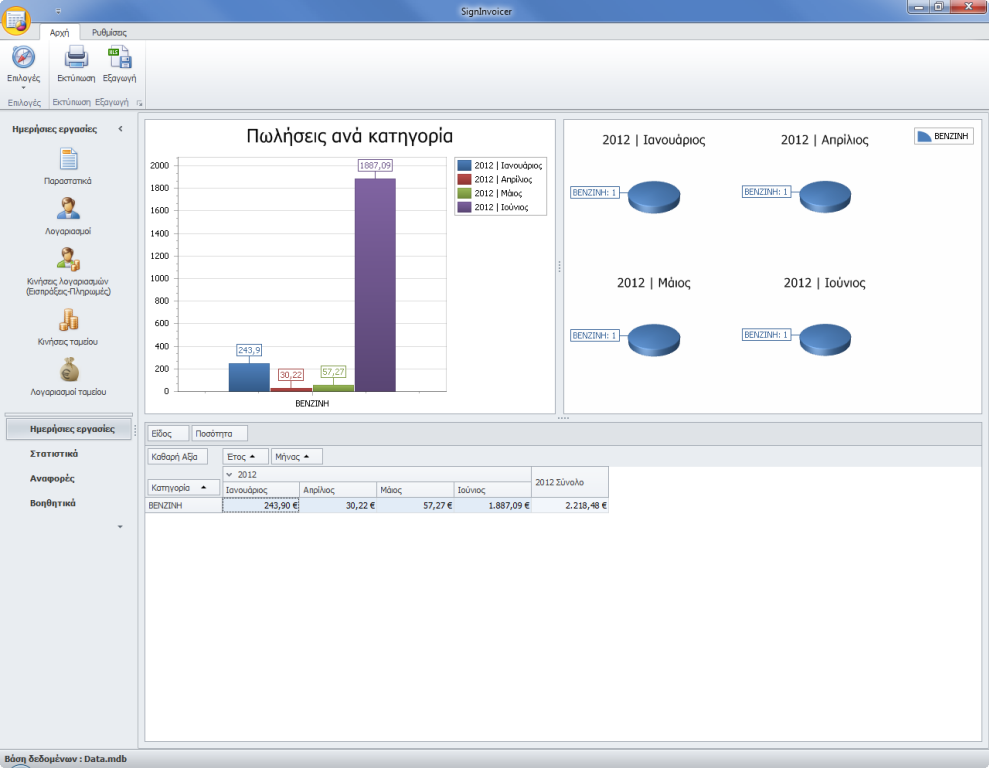Click the Ιούνιος column header
The height and width of the screenshot is (768, 989).
click(x=493, y=490)
